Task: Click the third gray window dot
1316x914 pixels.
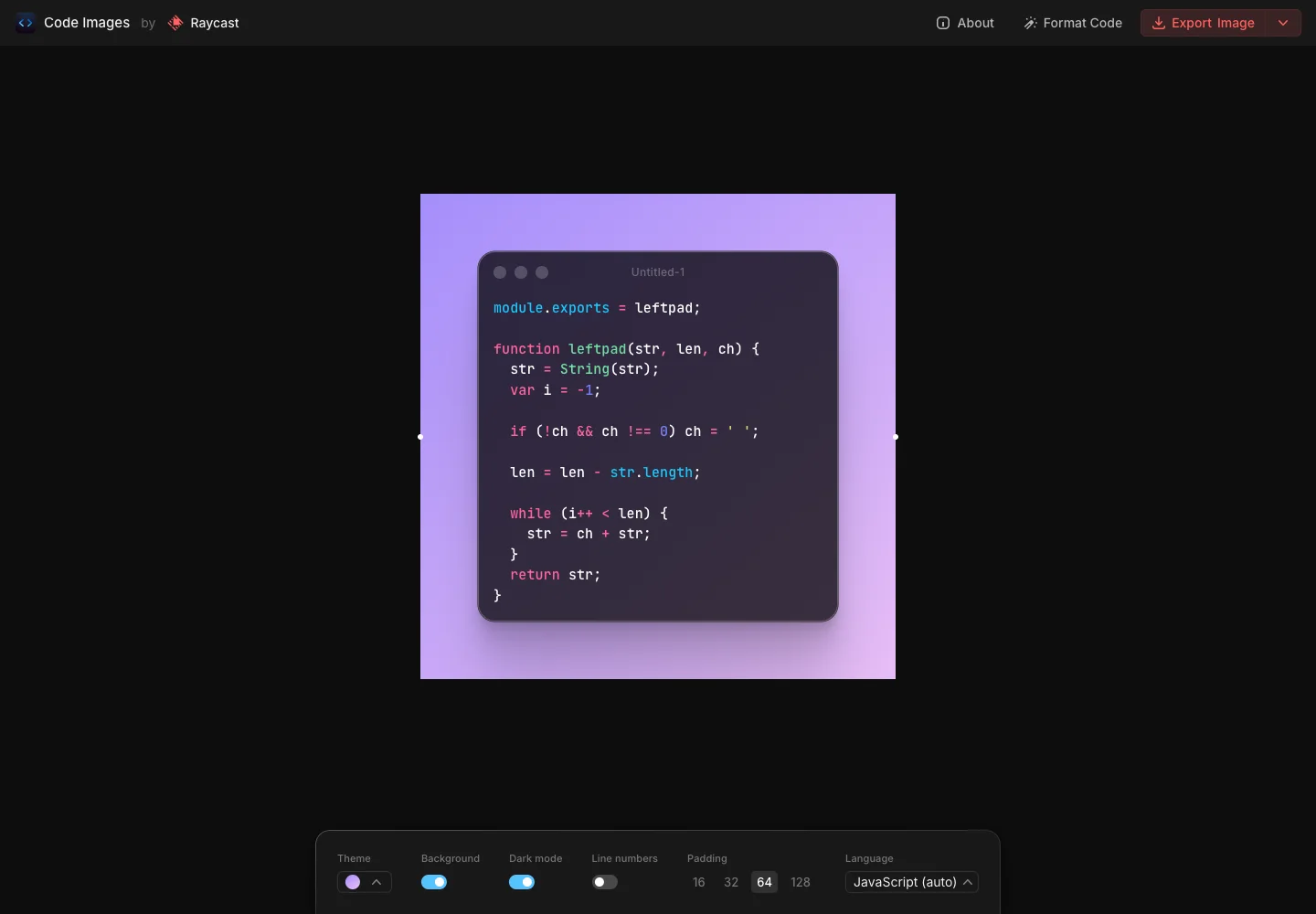Action: pos(542,272)
